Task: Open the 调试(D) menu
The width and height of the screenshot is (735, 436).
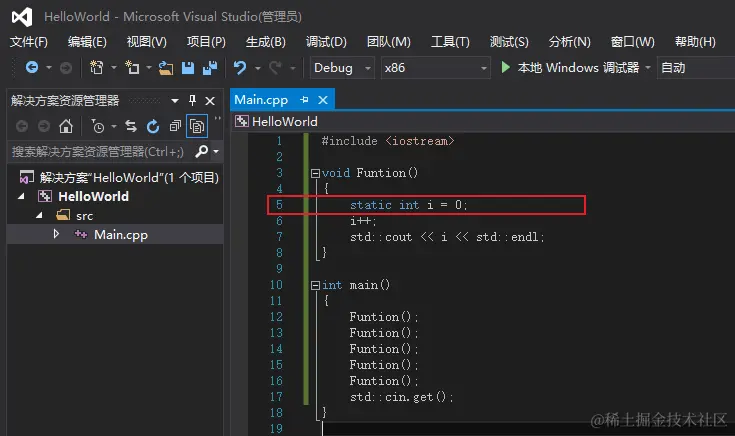Action: click(326, 42)
